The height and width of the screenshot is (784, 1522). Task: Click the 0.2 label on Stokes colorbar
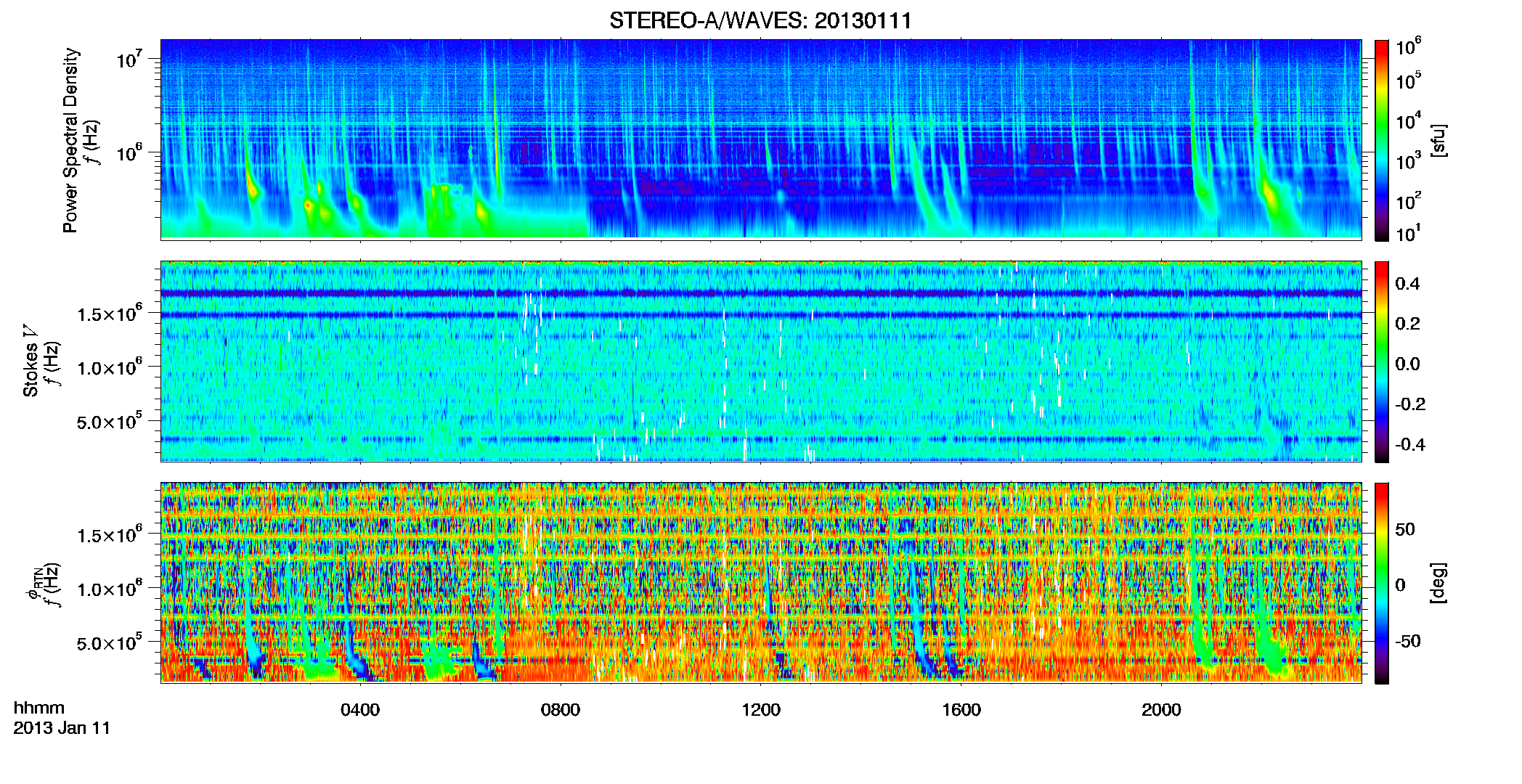click(1407, 324)
